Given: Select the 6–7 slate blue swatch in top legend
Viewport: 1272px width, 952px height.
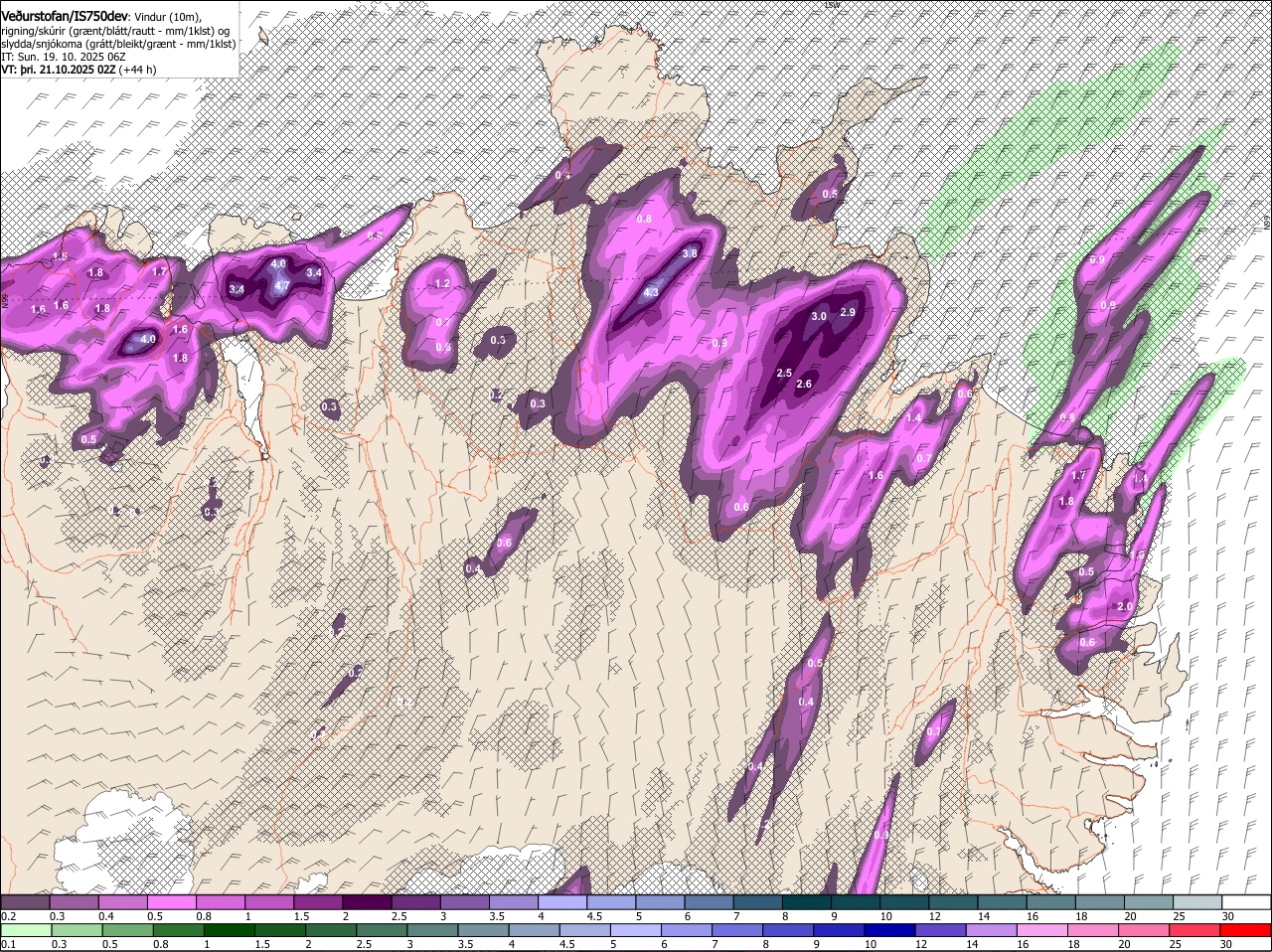Looking at the screenshot, I should [709, 902].
